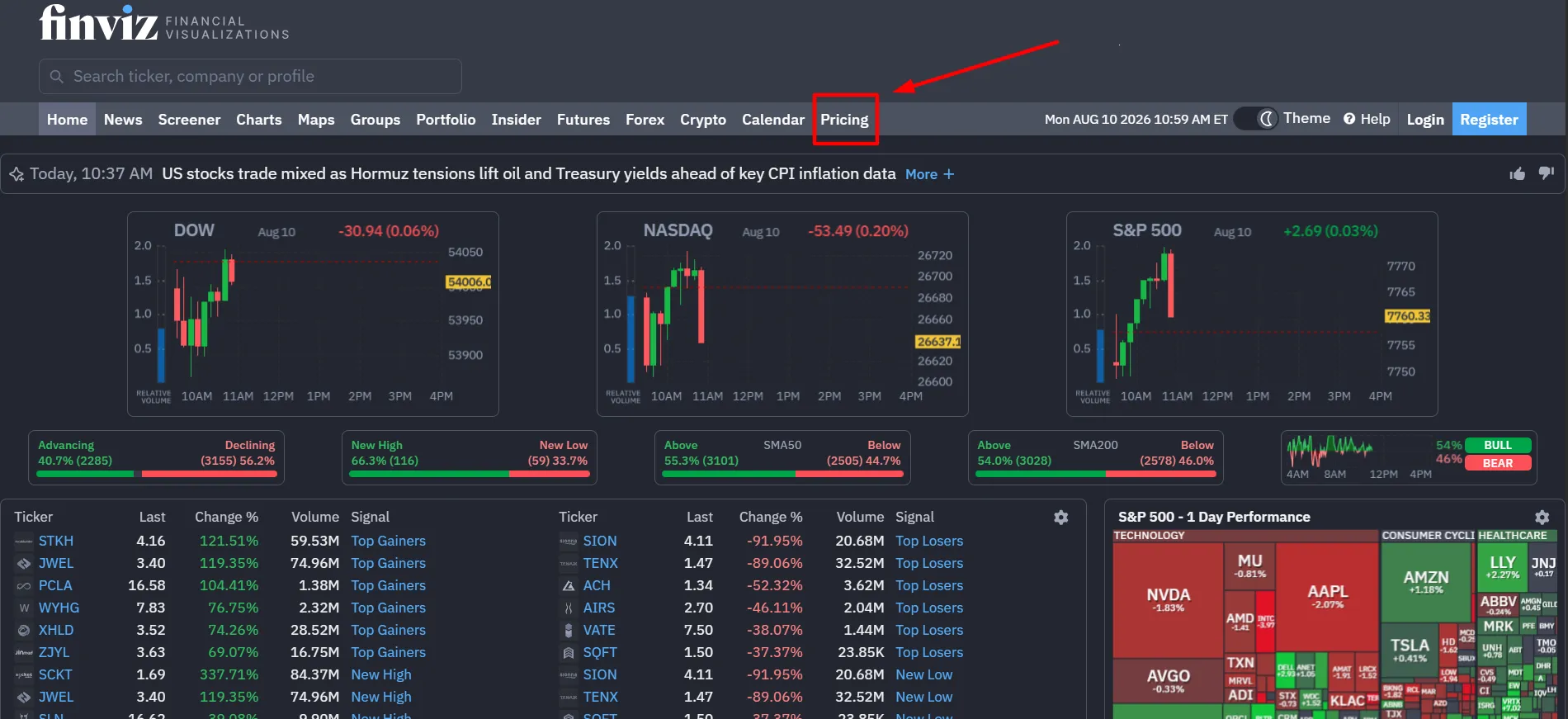Click the New High/New Low progress bar
This screenshot has height=719, width=1568.
[470, 474]
